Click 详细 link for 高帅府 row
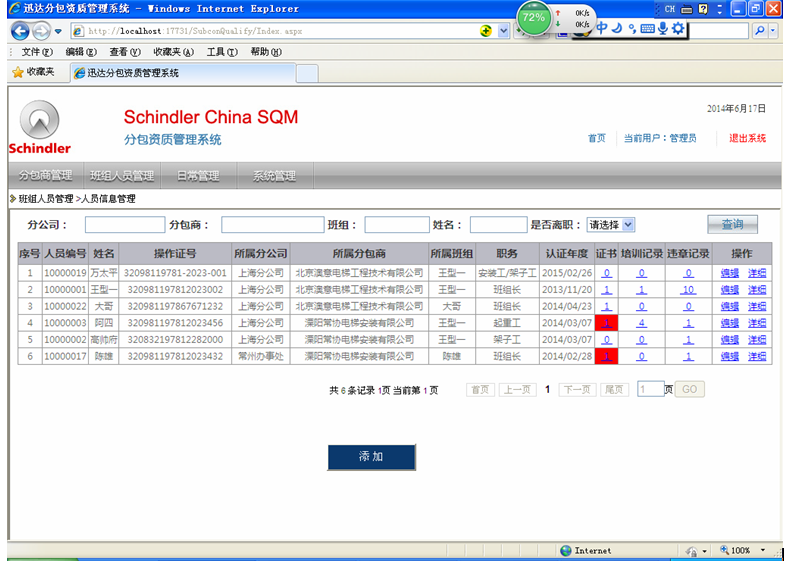The image size is (792, 568). [x=757, y=340]
